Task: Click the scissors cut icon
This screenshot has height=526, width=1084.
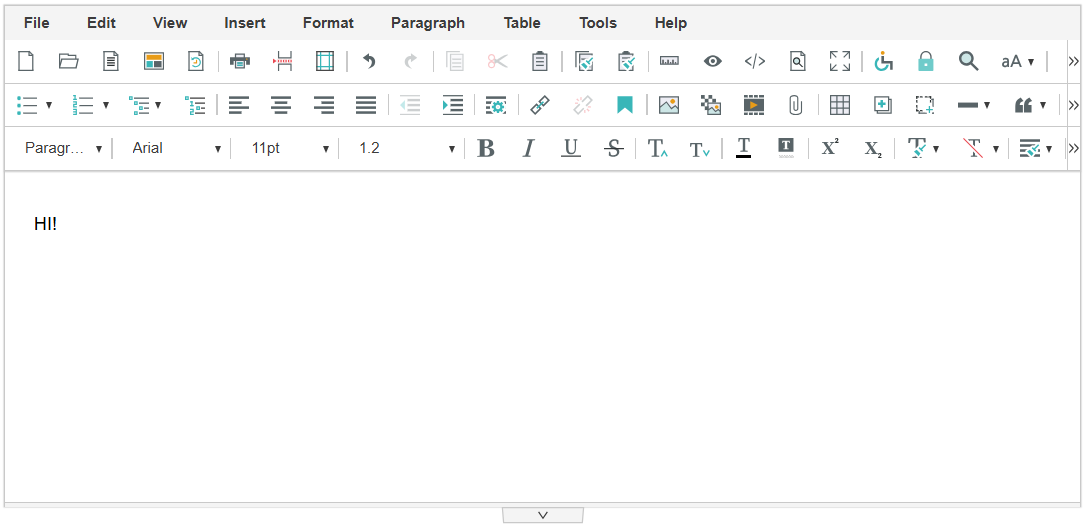Action: point(497,61)
